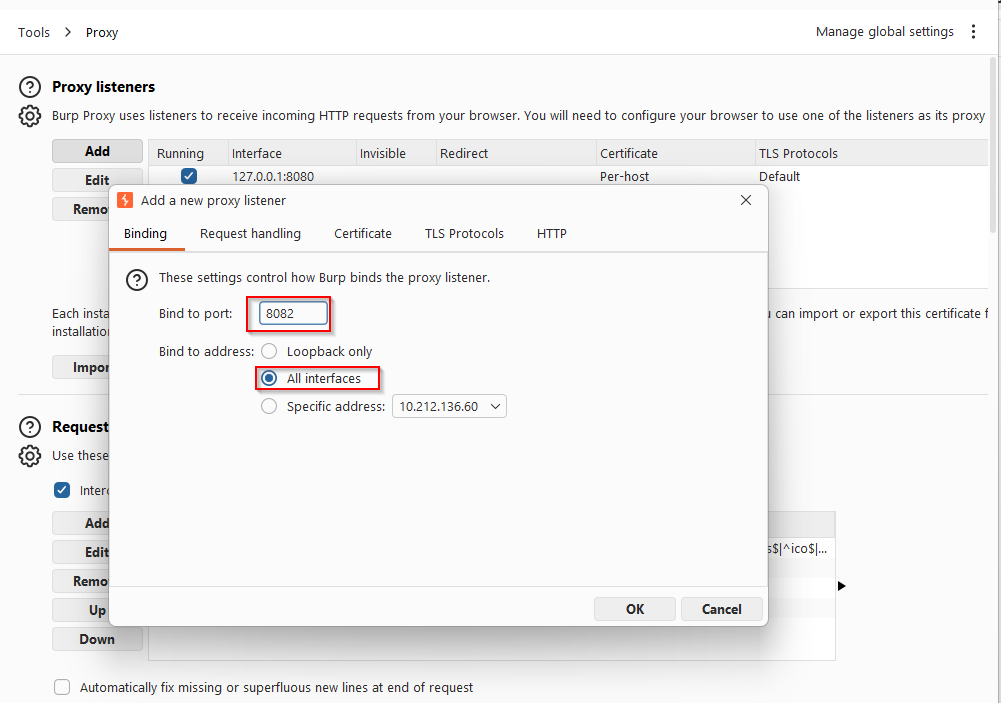Click Edit under Proxy listeners
1001x703 pixels.
click(x=97, y=180)
